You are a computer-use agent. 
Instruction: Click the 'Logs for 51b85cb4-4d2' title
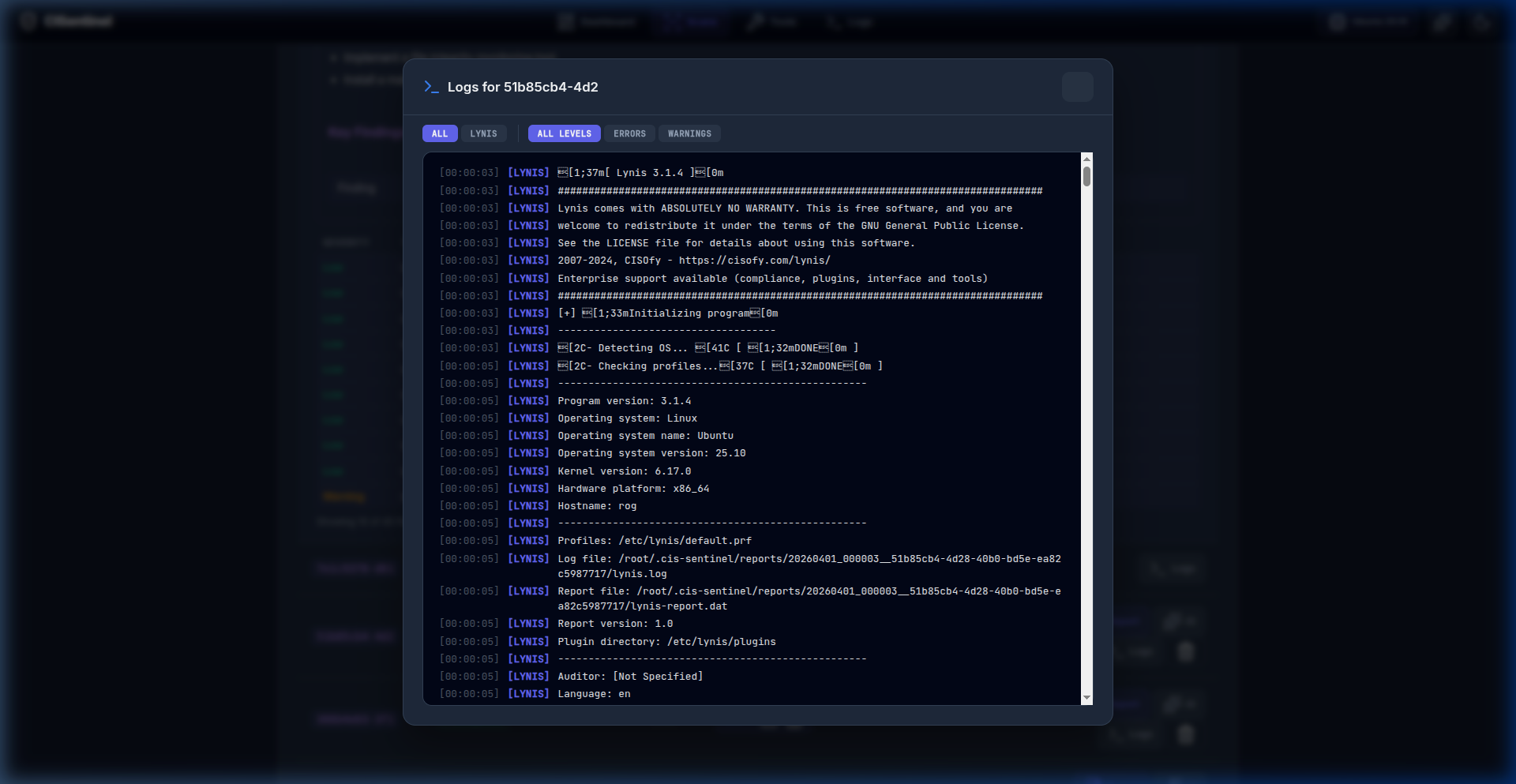pyautogui.click(x=523, y=87)
